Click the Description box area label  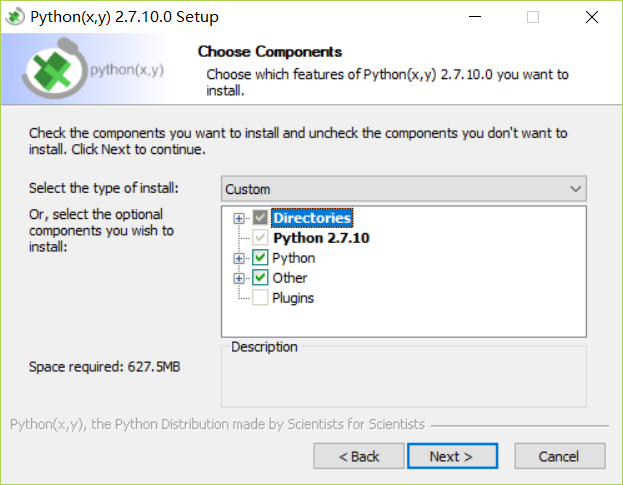[264, 347]
